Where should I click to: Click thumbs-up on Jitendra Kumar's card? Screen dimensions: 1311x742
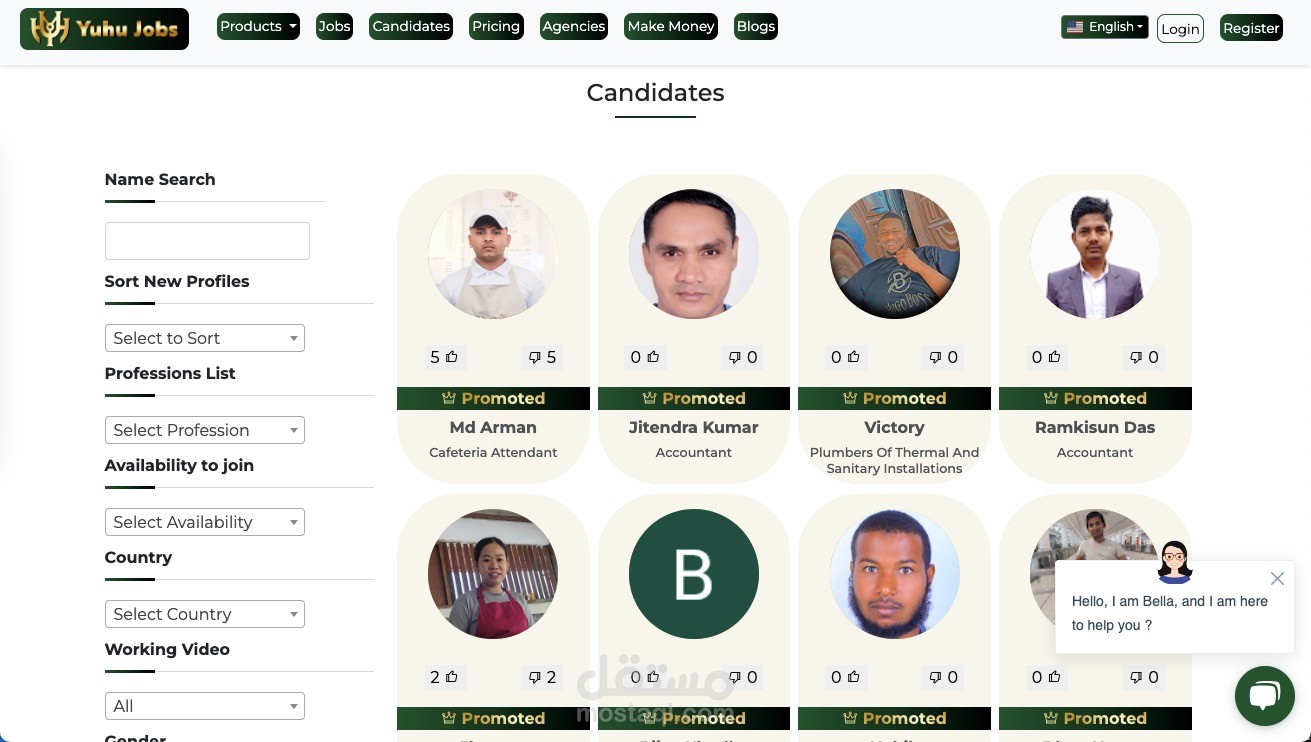652,357
